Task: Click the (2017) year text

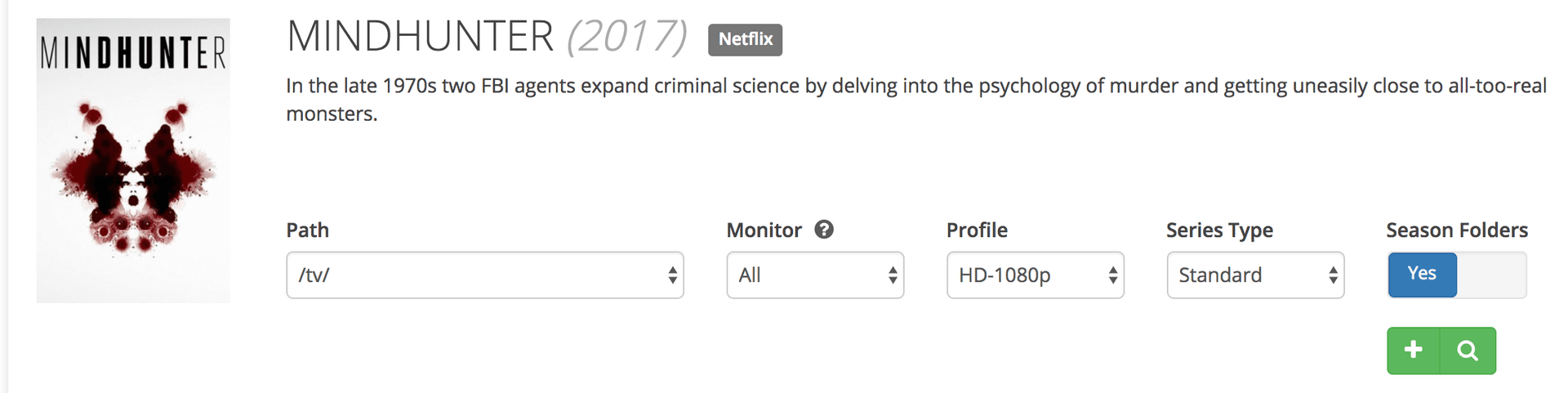Action: point(626,37)
